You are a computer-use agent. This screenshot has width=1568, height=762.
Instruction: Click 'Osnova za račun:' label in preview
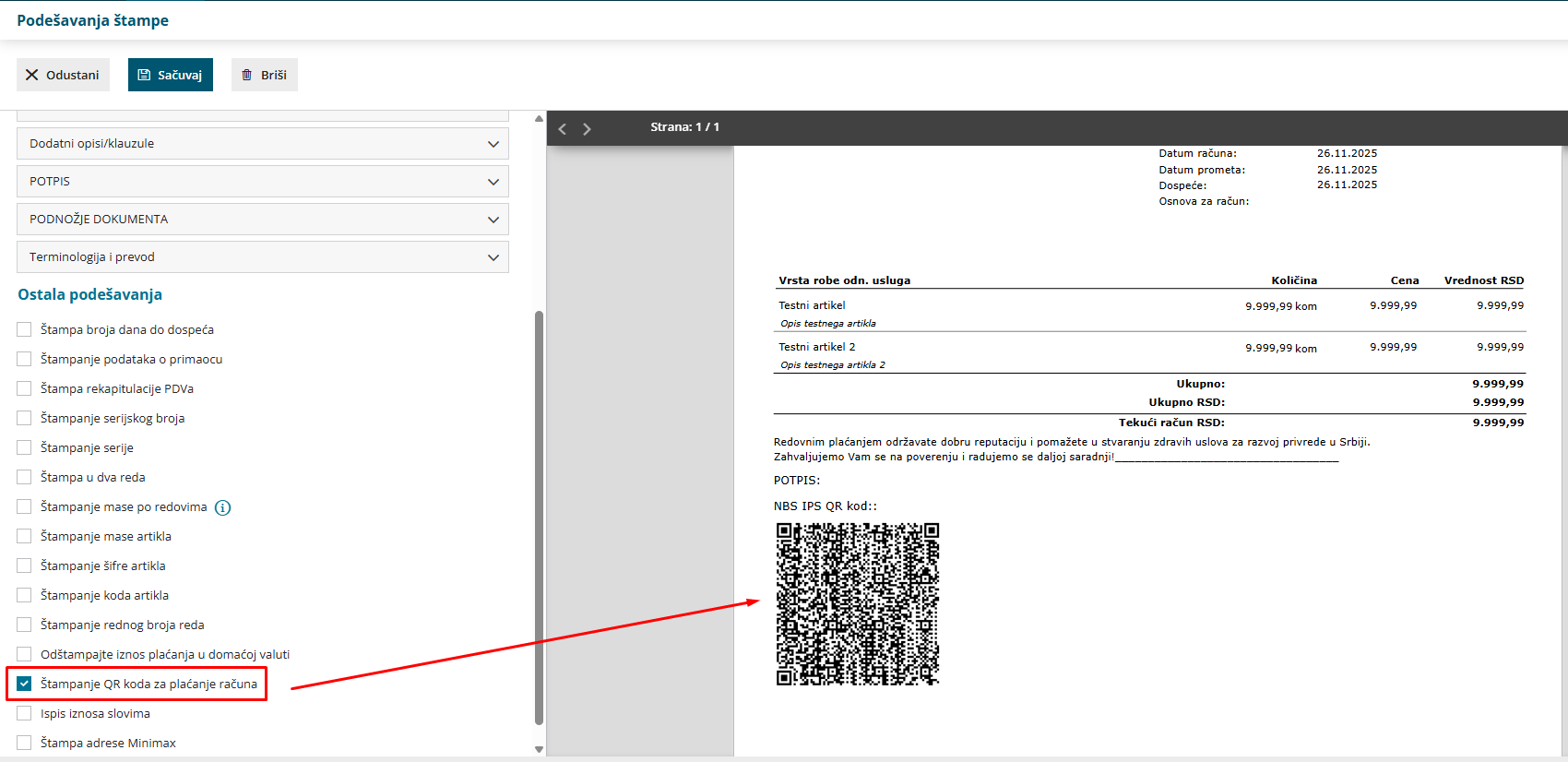[x=1205, y=201]
